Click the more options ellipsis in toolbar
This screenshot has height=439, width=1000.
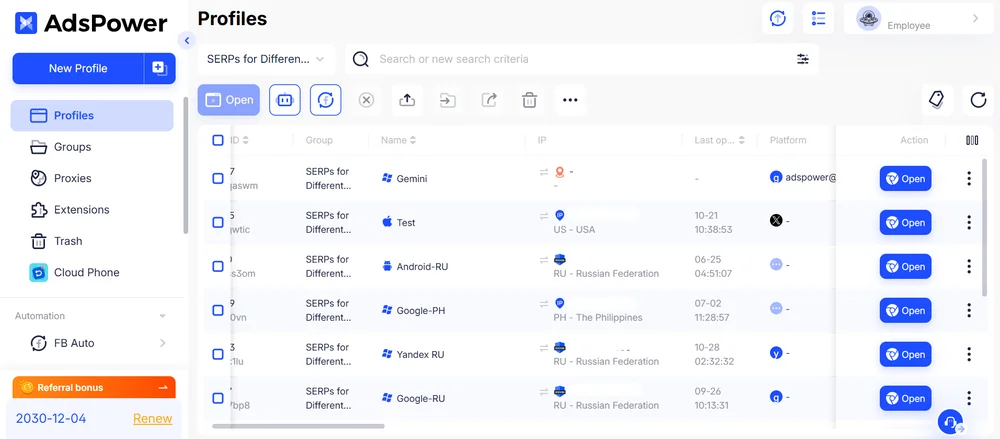pyautogui.click(x=570, y=100)
